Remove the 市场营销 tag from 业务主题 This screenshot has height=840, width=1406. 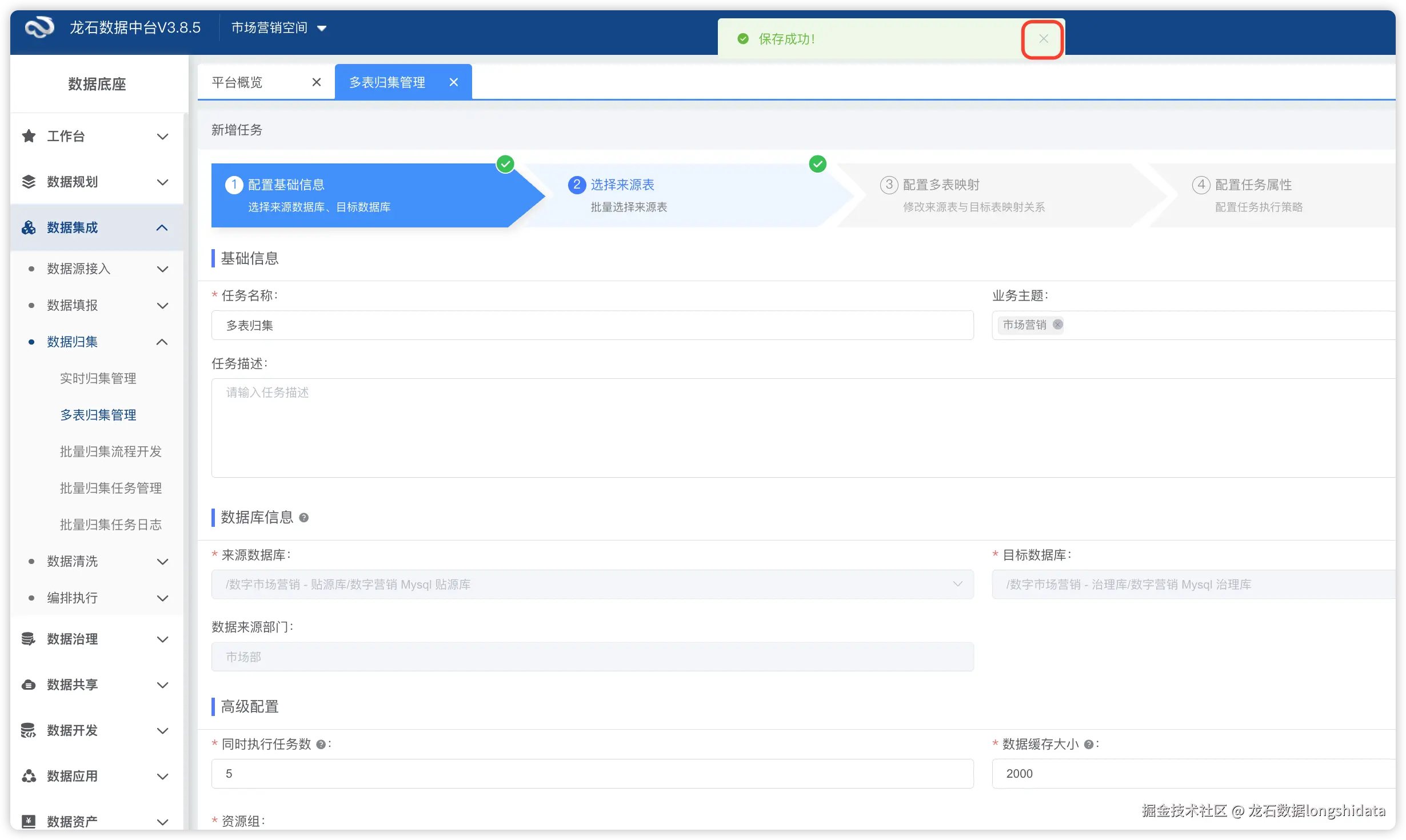(1058, 325)
